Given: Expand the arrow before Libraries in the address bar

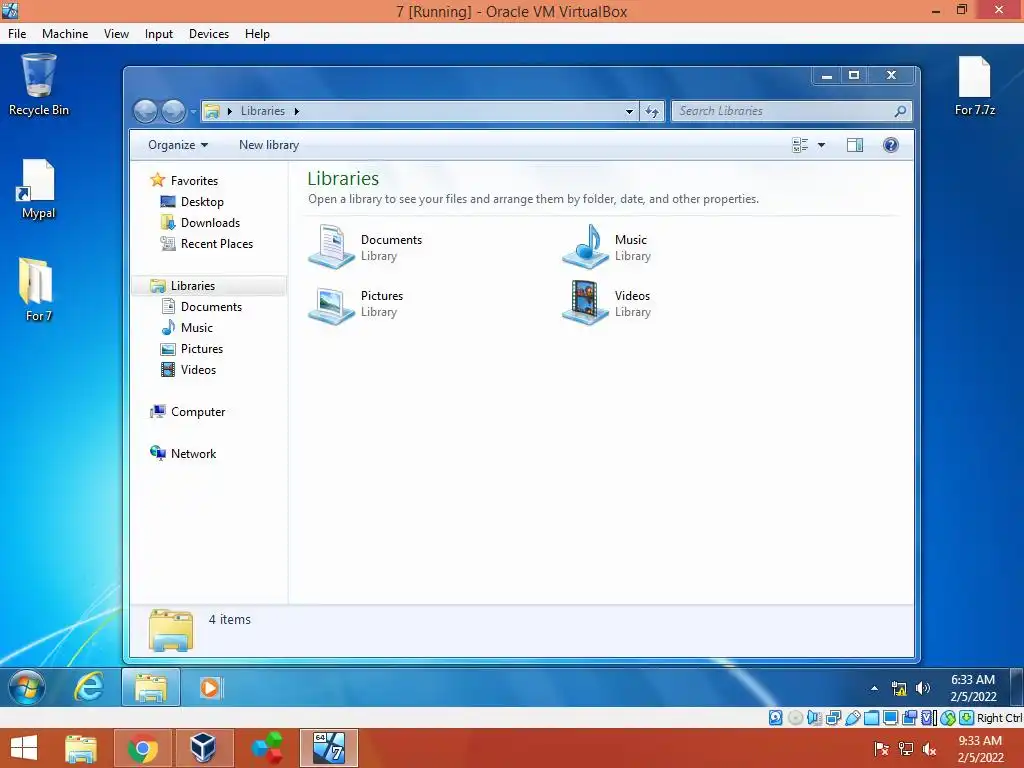Looking at the screenshot, I should (x=230, y=112).
